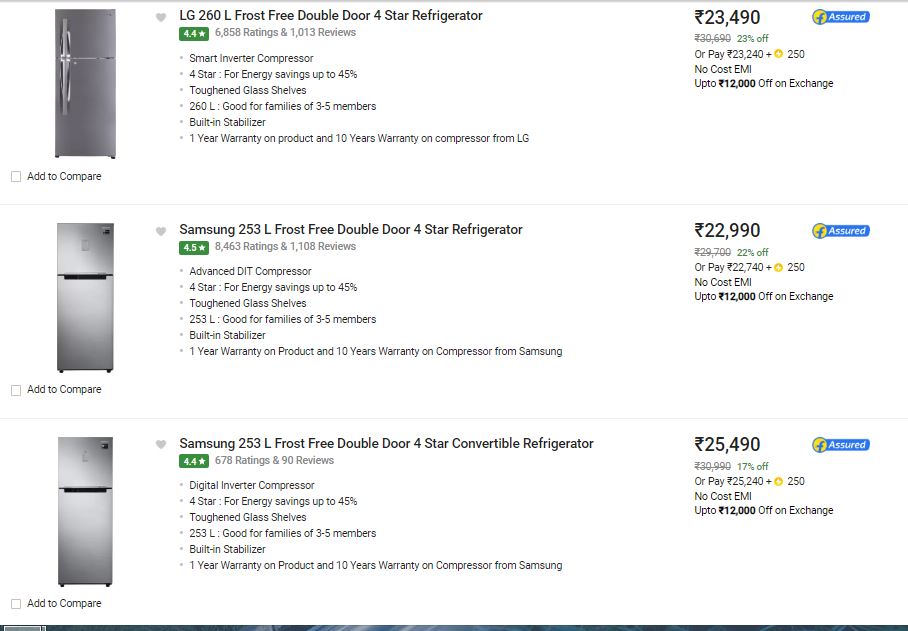Image resolution: width=908 pixels, height=631 pixels.
Task: Click the LG refrigerator product image
Action: 85,83
